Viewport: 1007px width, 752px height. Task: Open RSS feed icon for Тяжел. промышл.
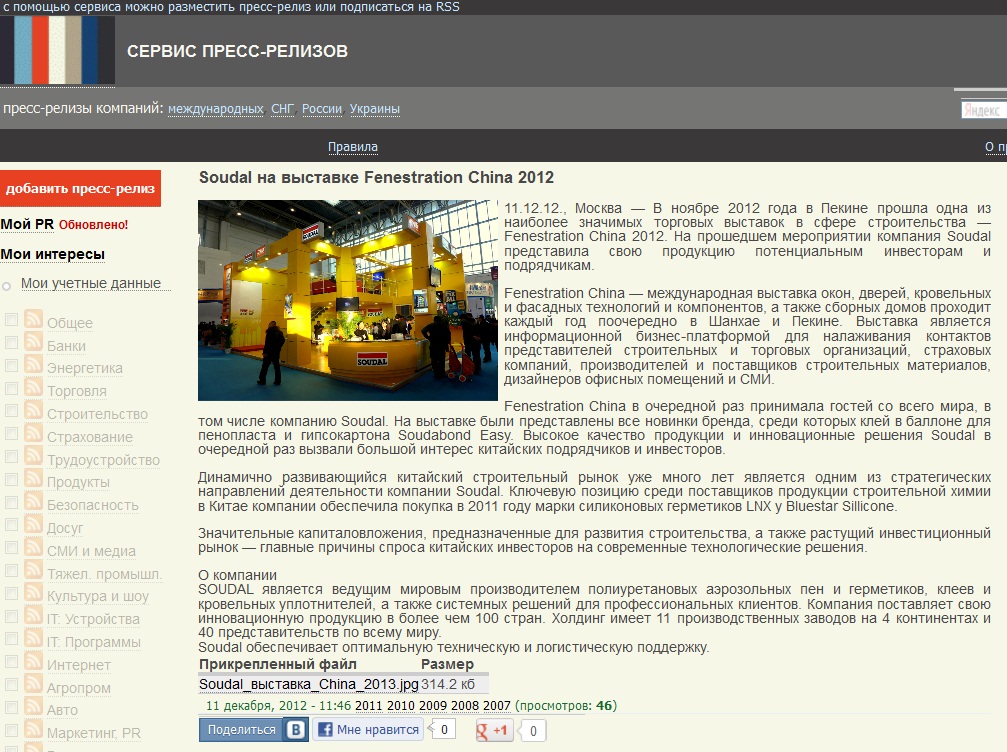(x=33, y=570)
